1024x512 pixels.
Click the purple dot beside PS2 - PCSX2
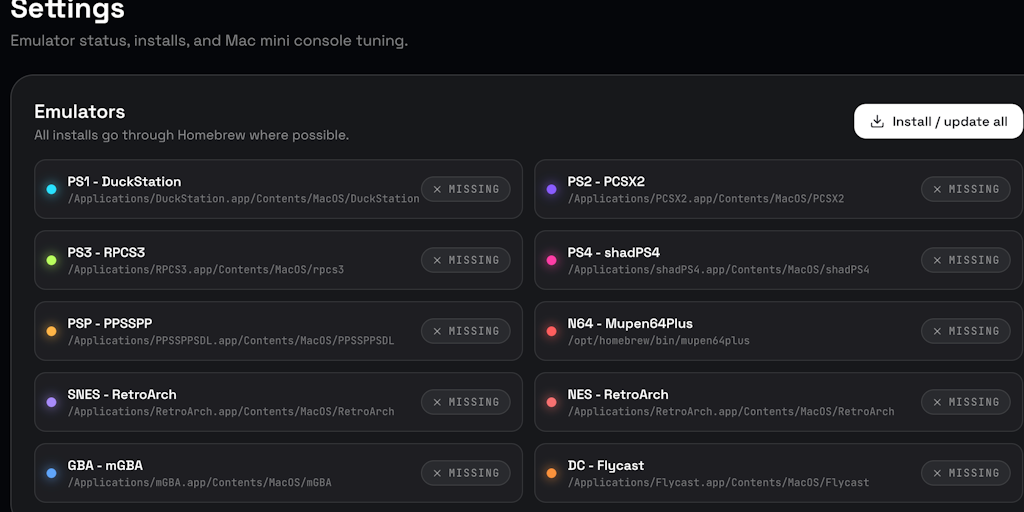coord(551,189)
